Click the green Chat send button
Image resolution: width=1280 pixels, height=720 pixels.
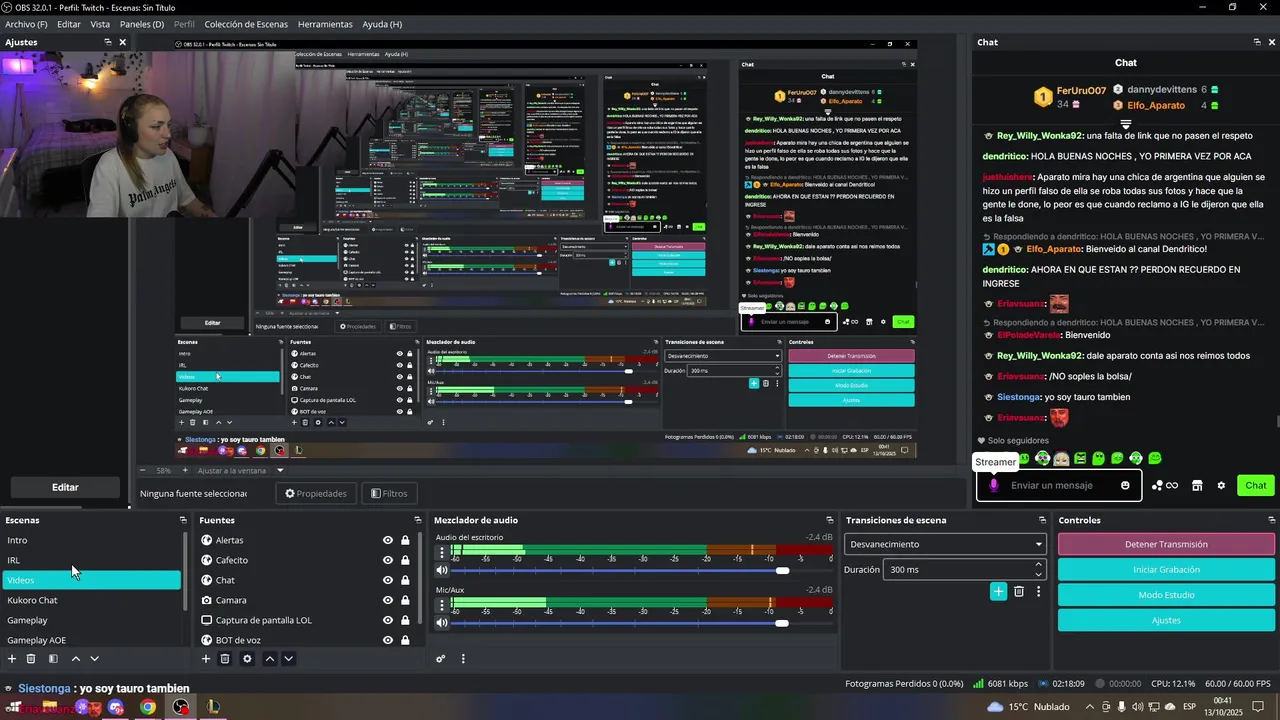tap(1256, 486)
